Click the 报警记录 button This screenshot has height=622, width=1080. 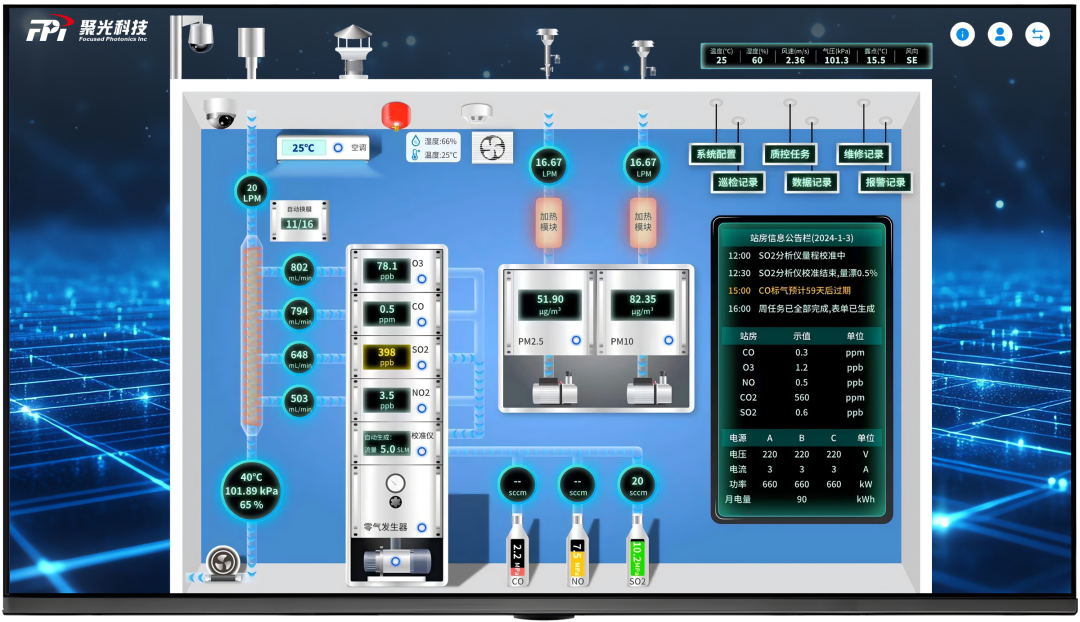coord(885,182)
